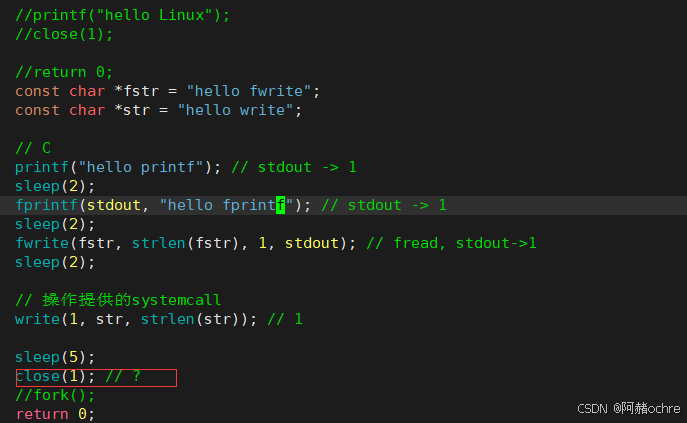Screen dimensions: 687x423
Task: Click the "hello write" string literal
Action: click(x=235, y=110)
